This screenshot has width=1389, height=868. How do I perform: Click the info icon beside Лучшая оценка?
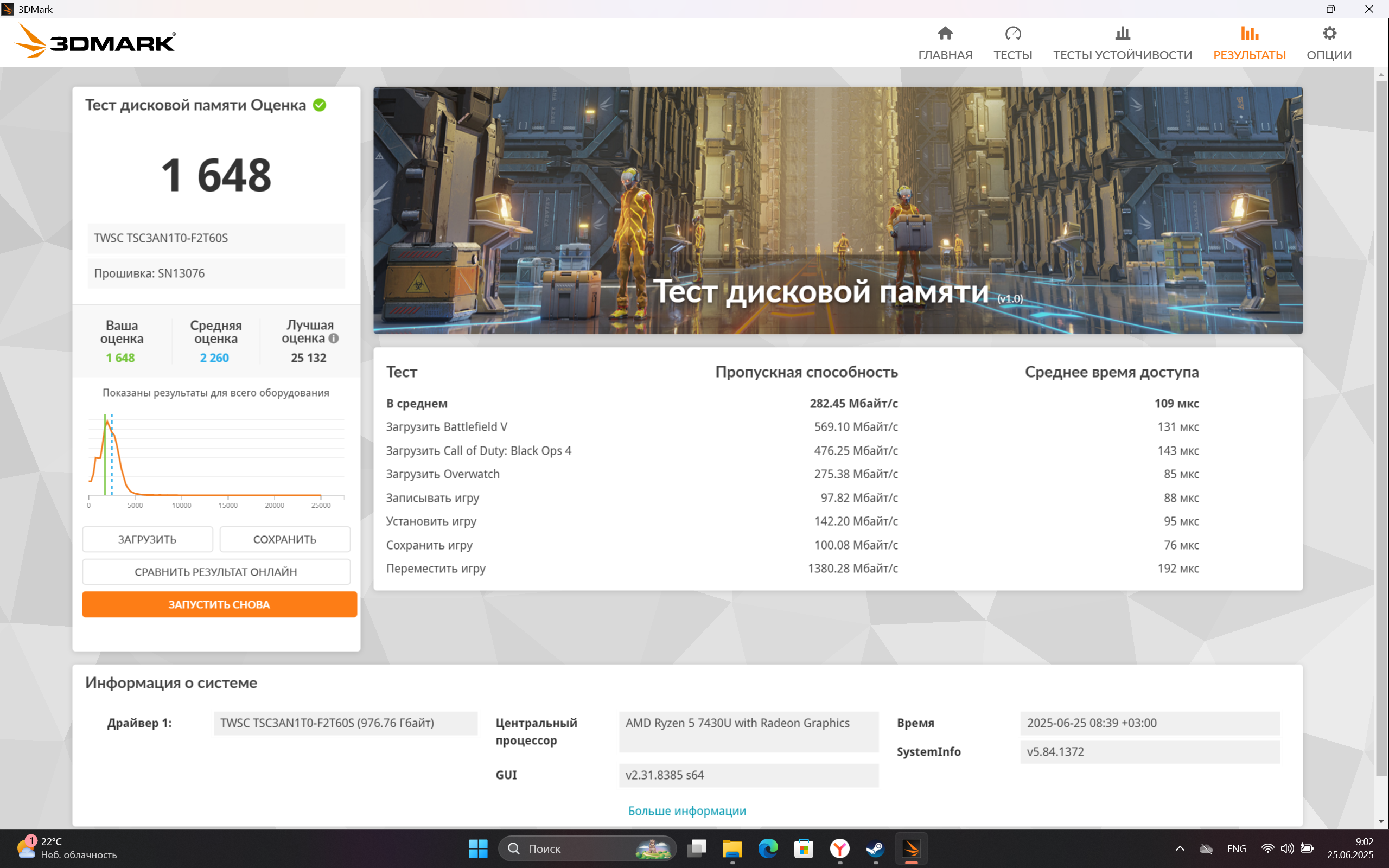coord(334,339)
